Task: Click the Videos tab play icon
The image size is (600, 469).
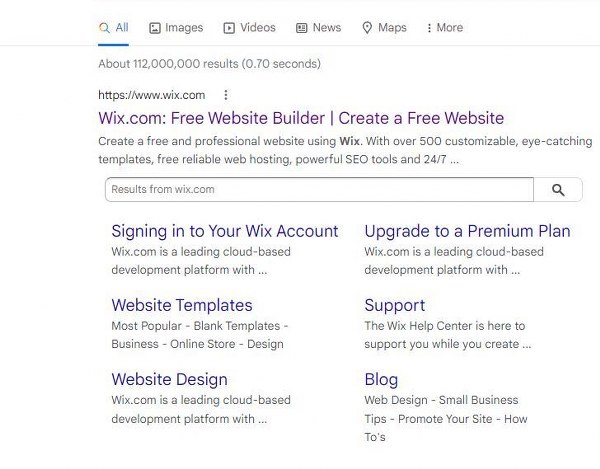Action: 229,28
